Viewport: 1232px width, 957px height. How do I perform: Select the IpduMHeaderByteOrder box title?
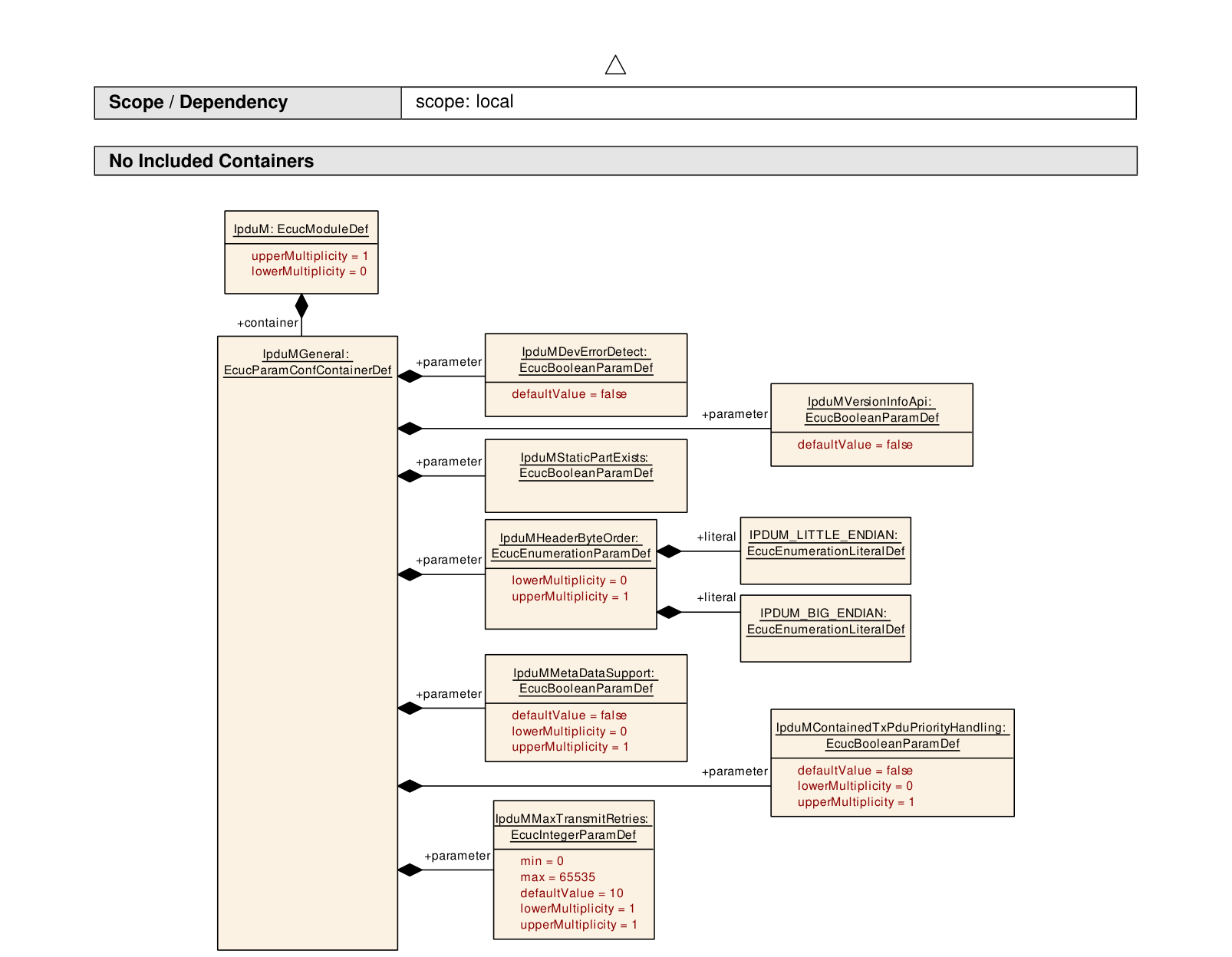coord(571,546)
